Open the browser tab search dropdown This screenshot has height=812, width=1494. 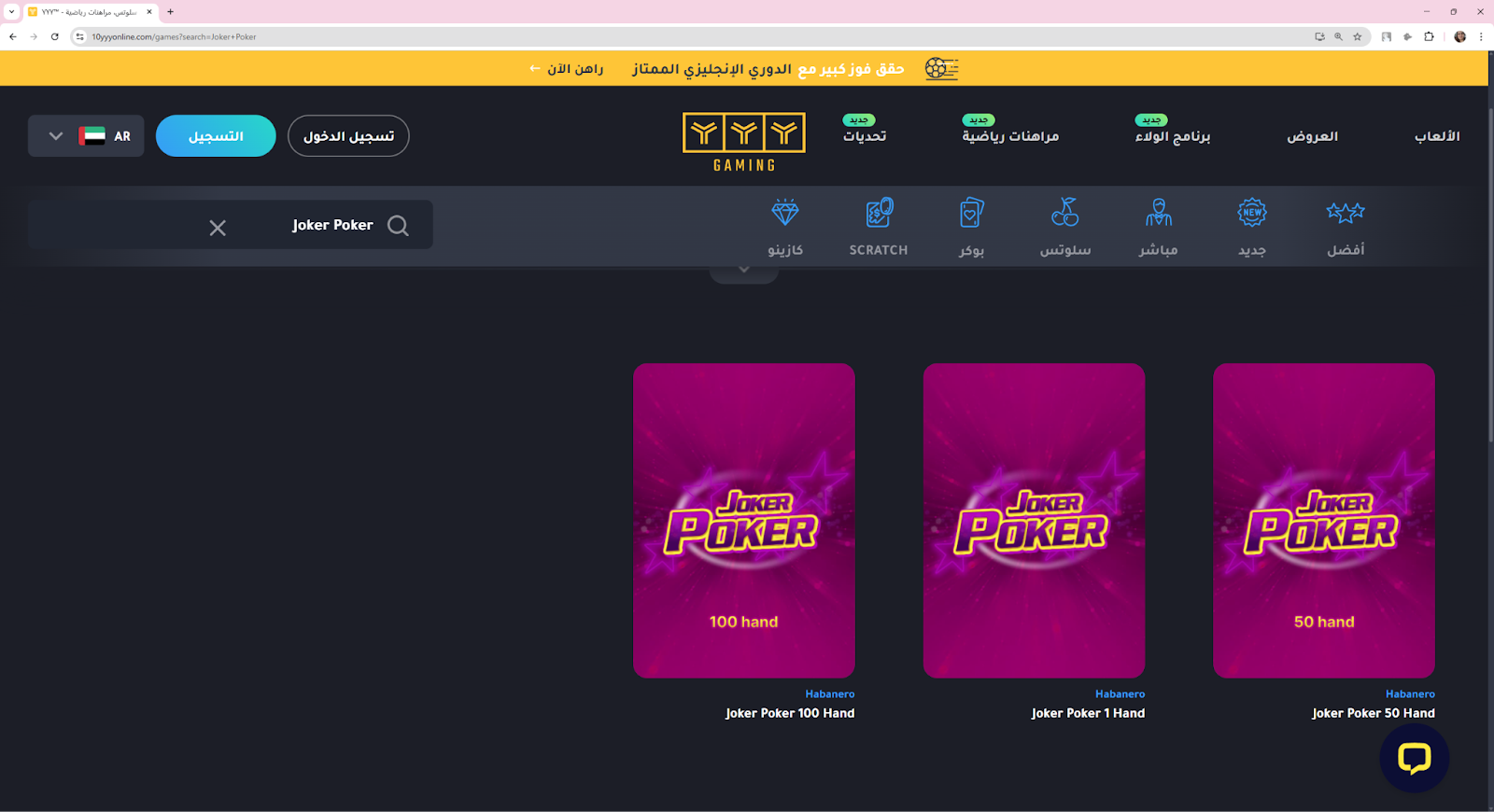(x=11, y=12)
